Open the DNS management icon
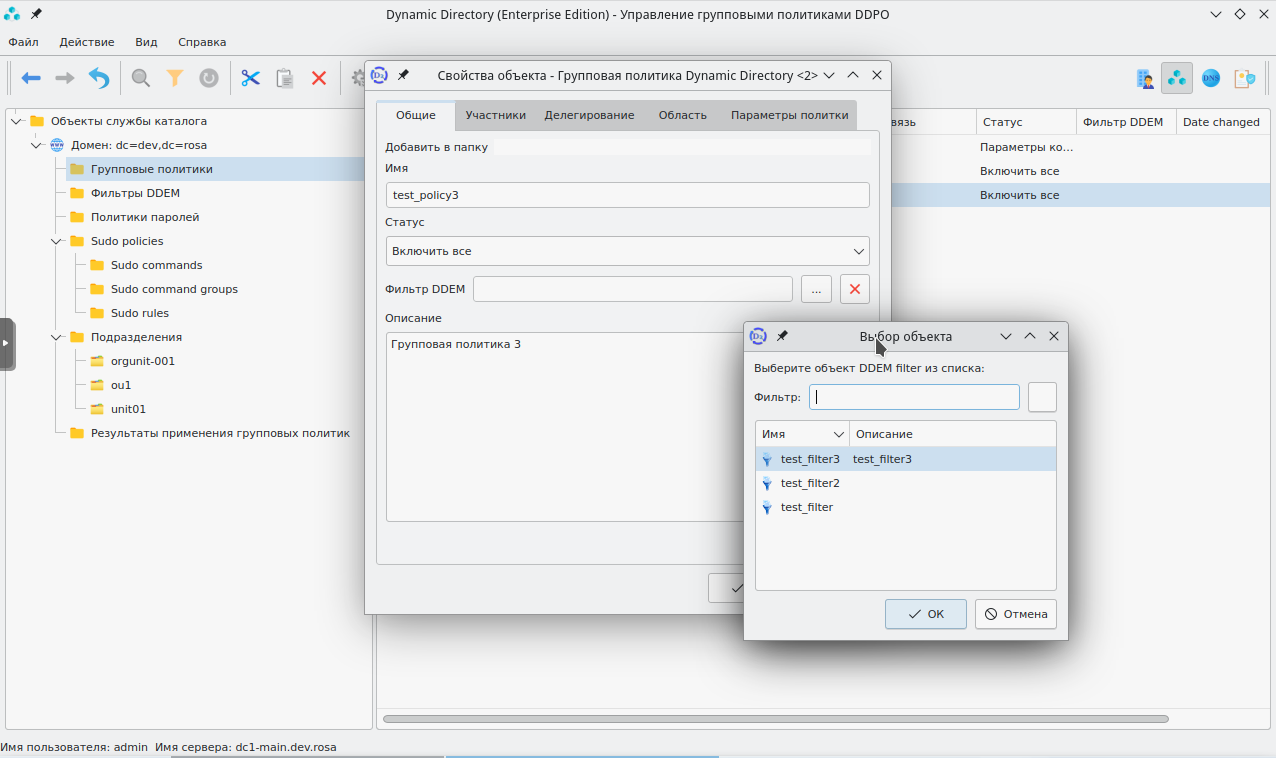Viewport: 1276px width, 758px height. pyautogui.click(x=1211, y=78)
